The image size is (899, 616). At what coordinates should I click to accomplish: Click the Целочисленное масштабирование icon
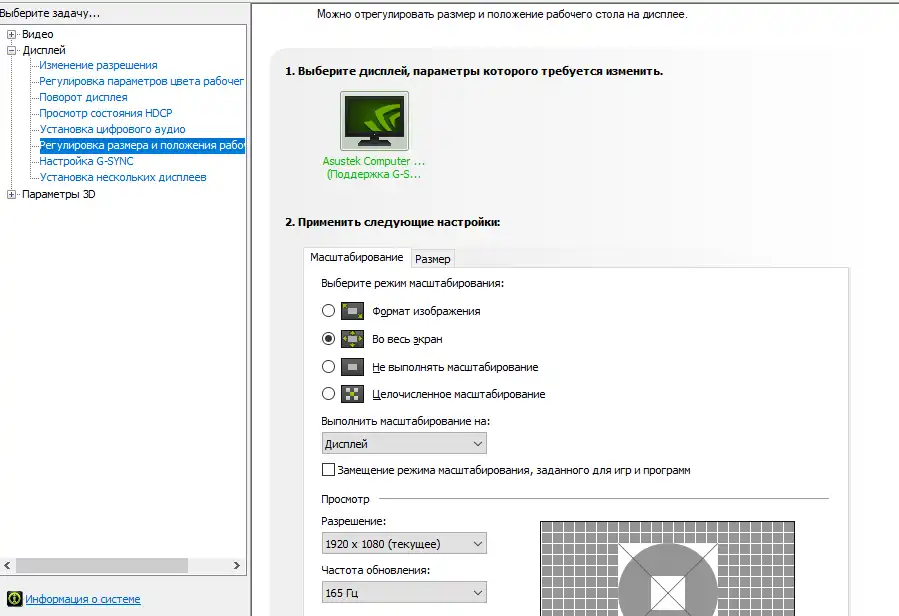(x=352, y=394)
